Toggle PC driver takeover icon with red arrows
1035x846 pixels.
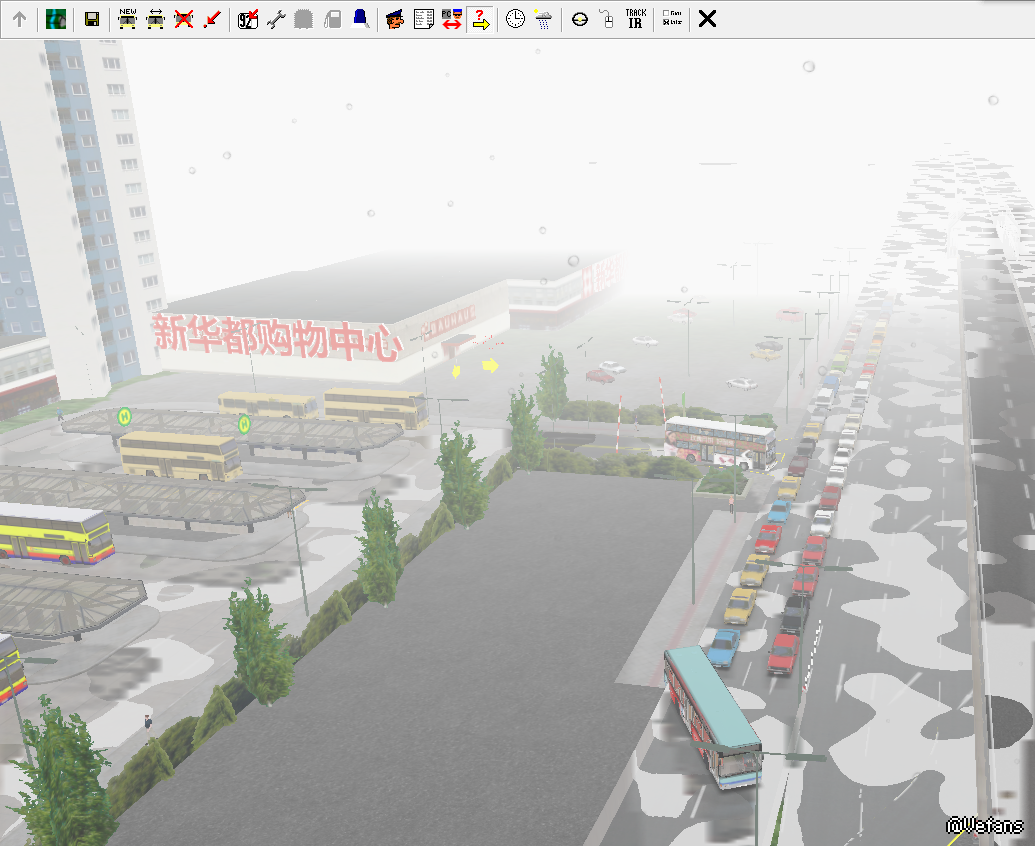[x=451, y=19]
